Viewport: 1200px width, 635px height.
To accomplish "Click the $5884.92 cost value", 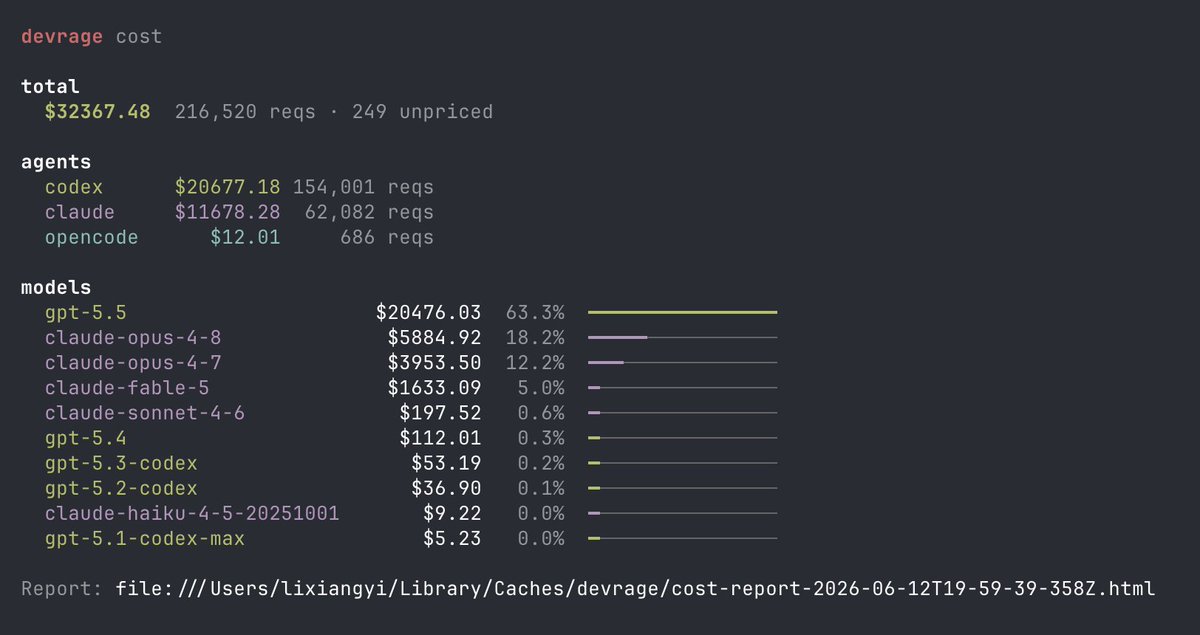I will (x=434, y=338).
